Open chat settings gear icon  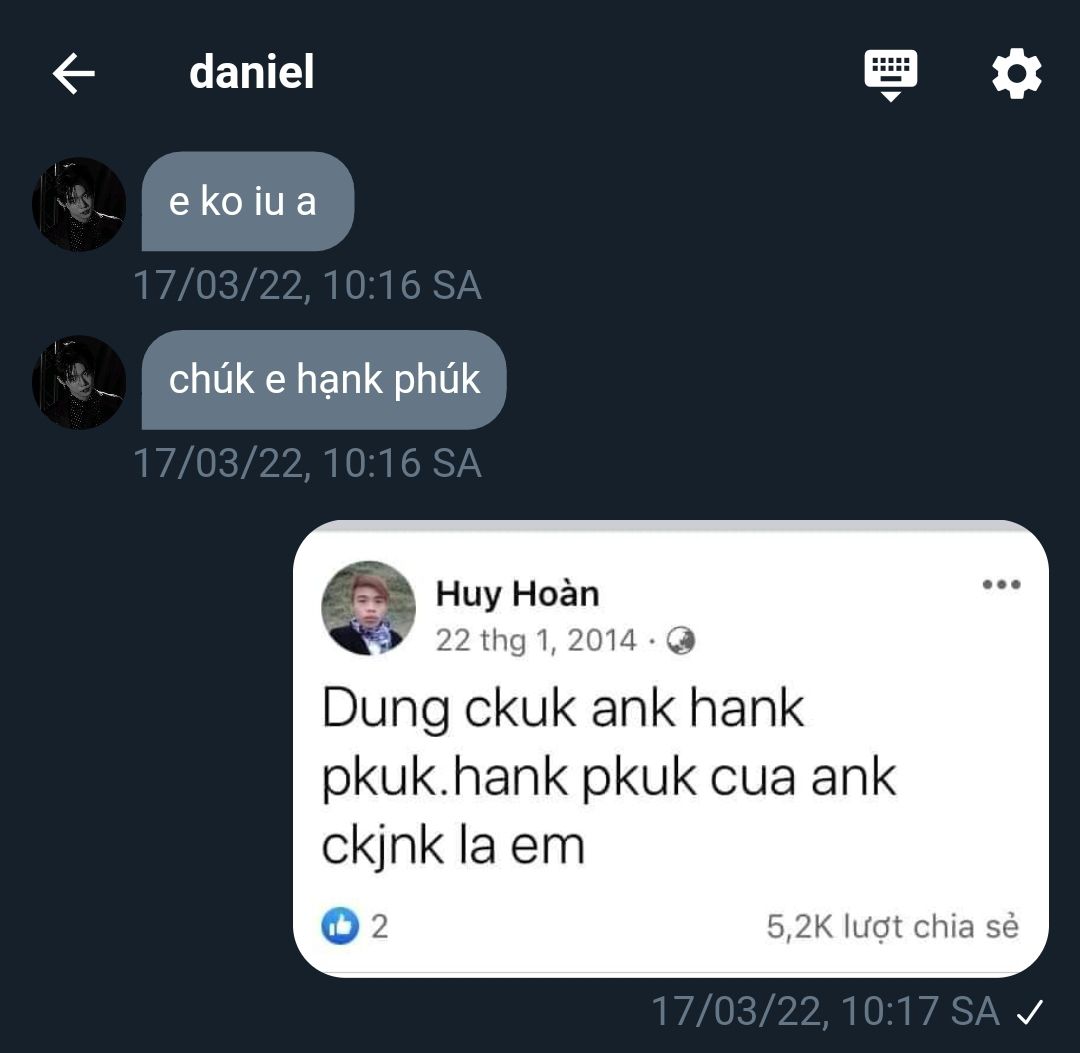tap(1017, 73)
